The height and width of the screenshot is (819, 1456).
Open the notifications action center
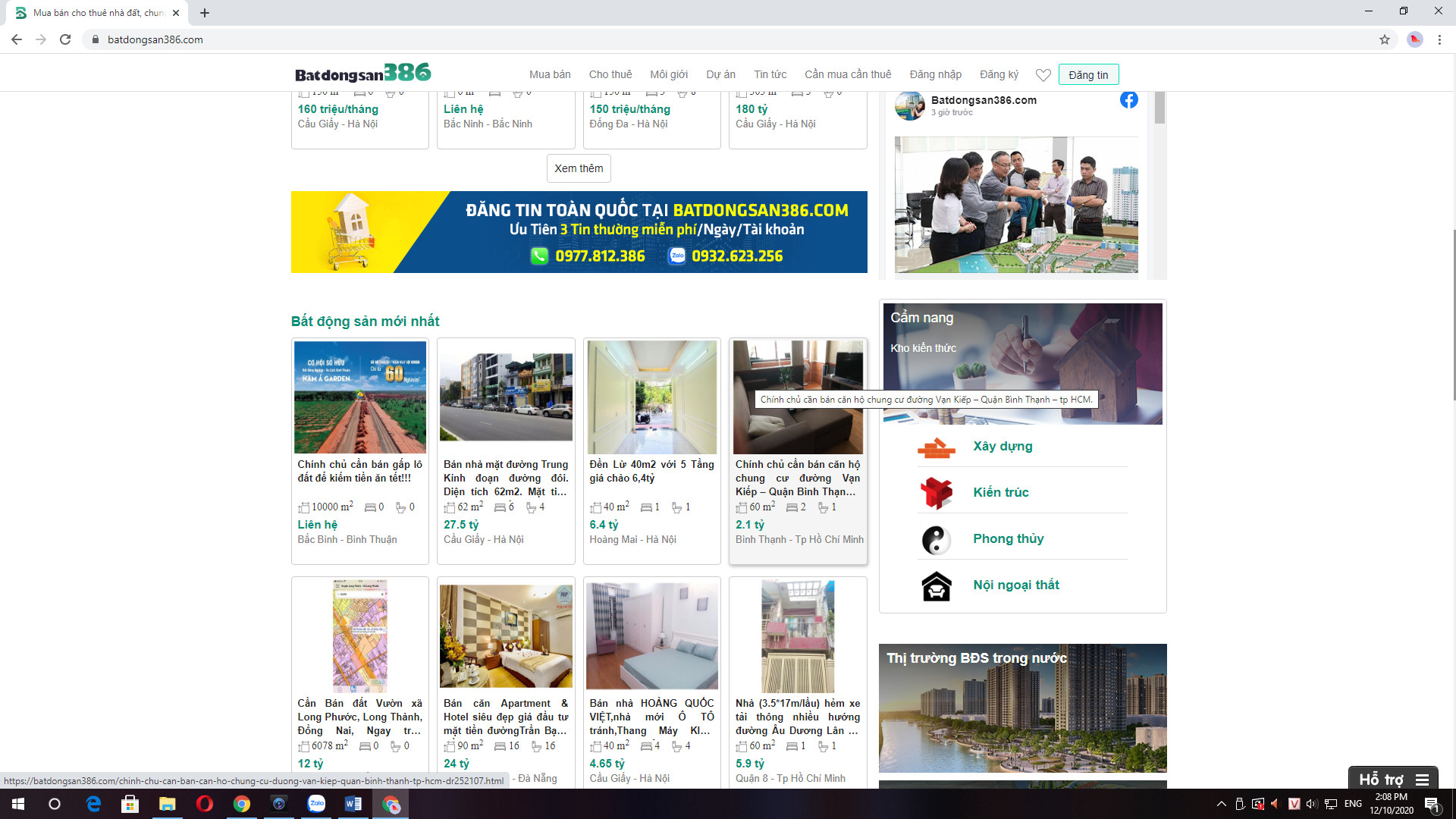tap(1432, 804)
